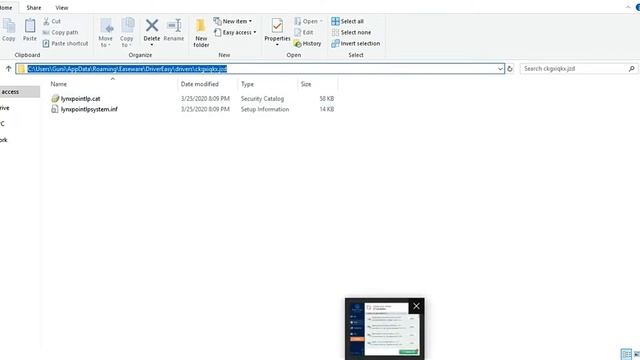
Task: Create a New folder
Action: pos(201,33)
